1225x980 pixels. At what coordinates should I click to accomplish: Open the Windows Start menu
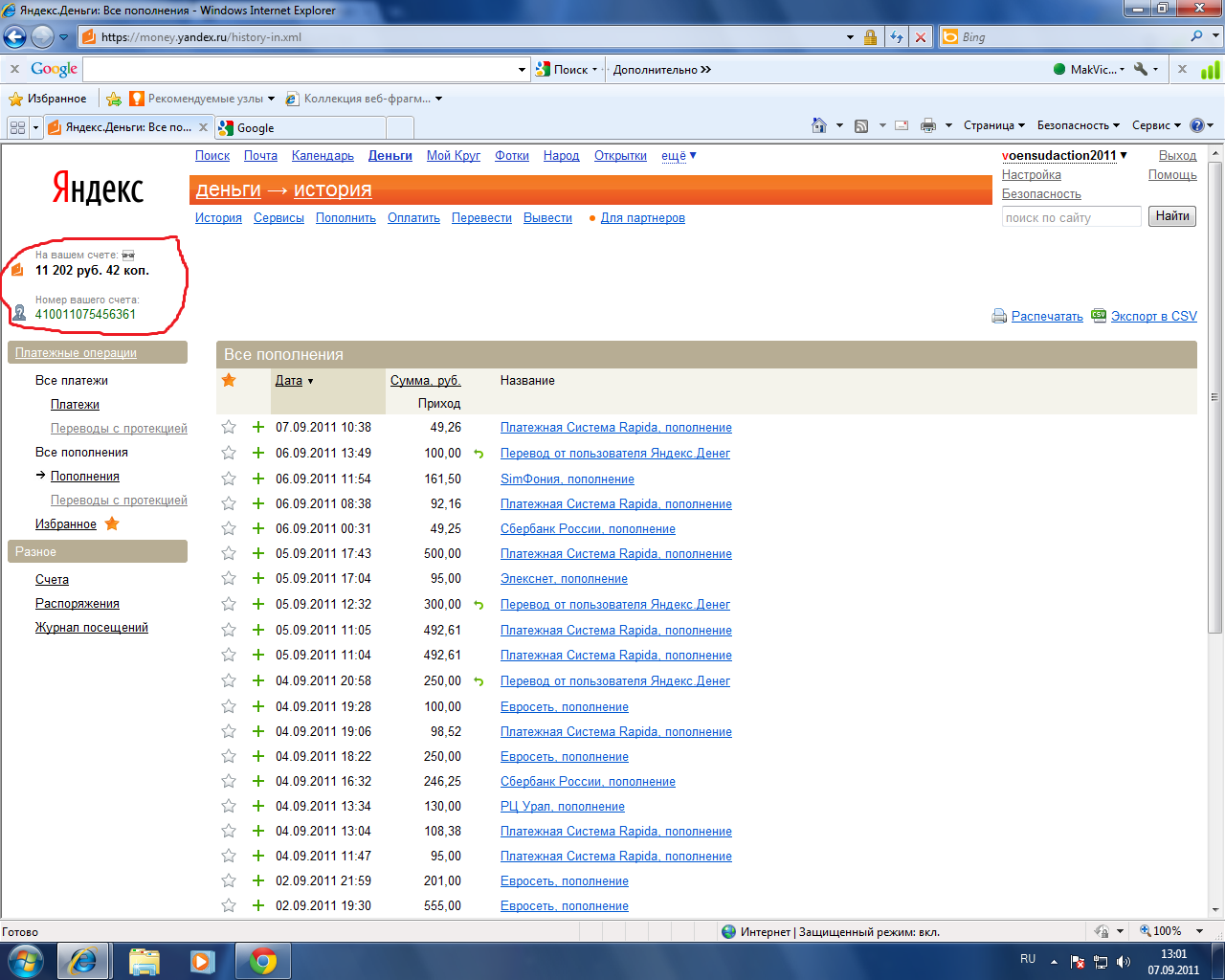point(24,960)
